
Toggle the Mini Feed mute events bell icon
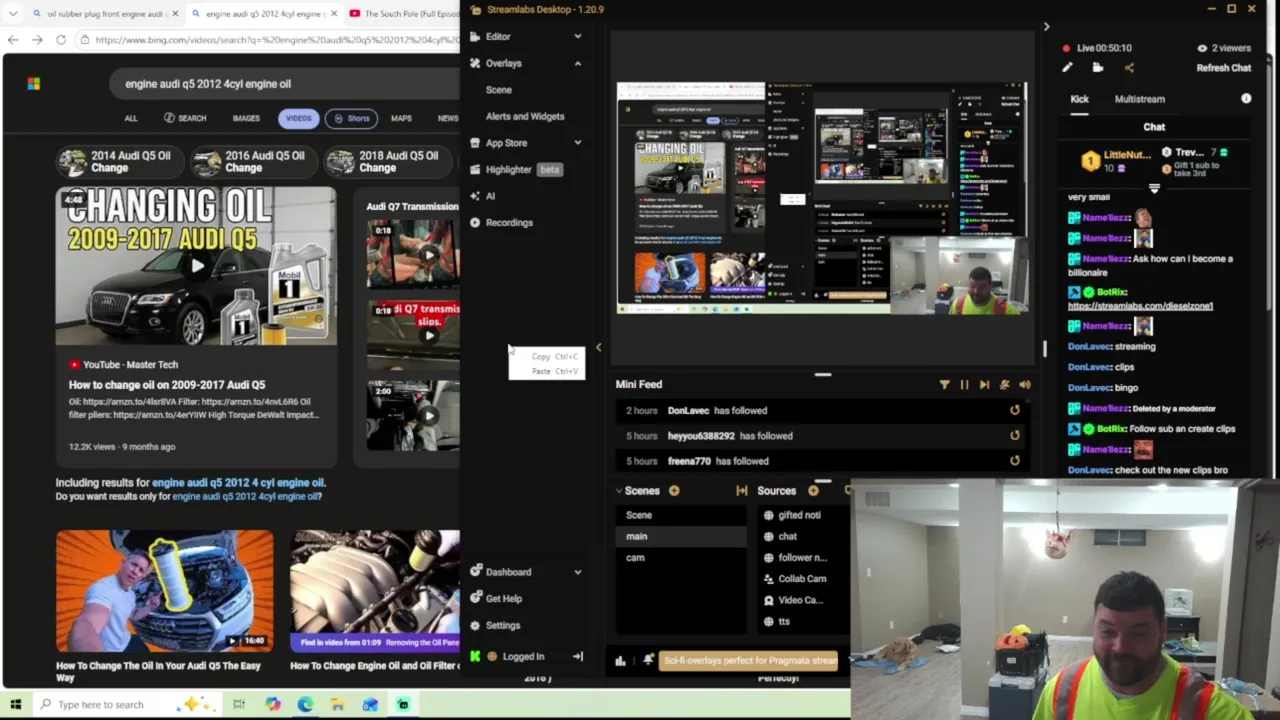(x=1004, y=384)
